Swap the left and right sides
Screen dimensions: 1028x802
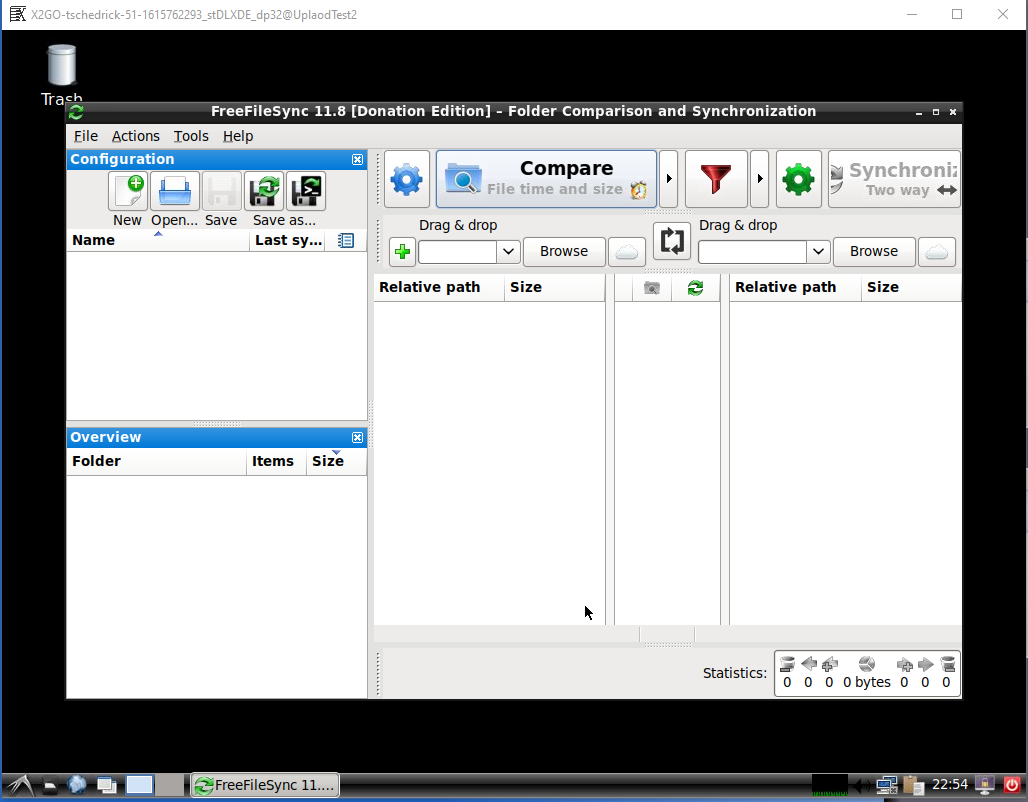(x=672, y=241)
